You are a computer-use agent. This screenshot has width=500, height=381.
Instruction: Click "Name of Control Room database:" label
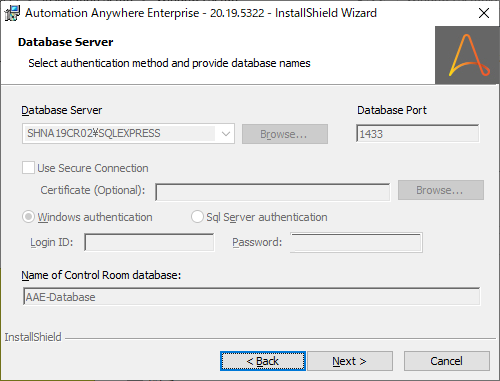point(101,275)
